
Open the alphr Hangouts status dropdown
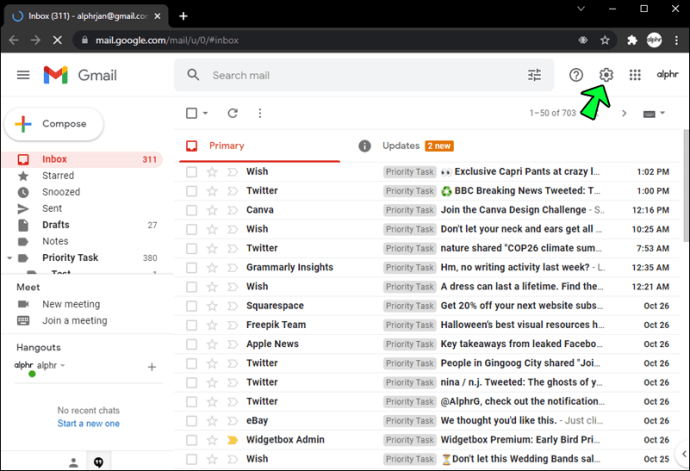(x=62, y=365)
